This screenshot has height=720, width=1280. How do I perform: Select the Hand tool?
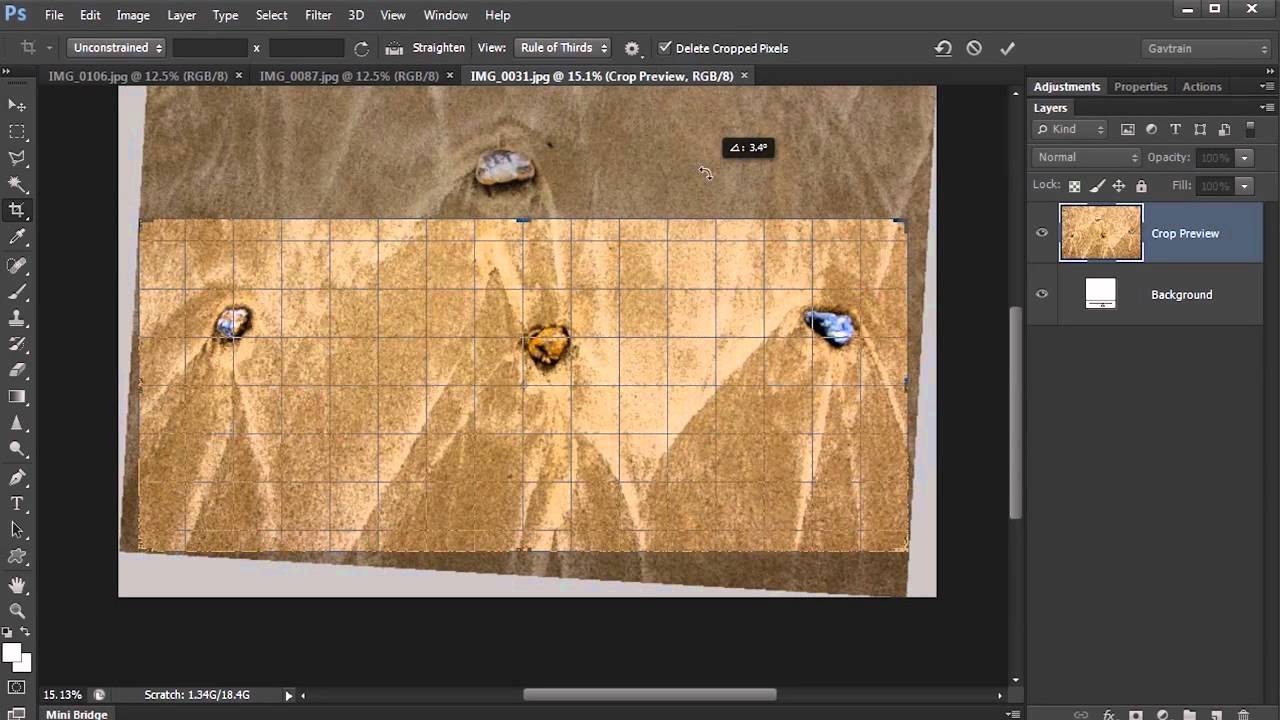17,585
